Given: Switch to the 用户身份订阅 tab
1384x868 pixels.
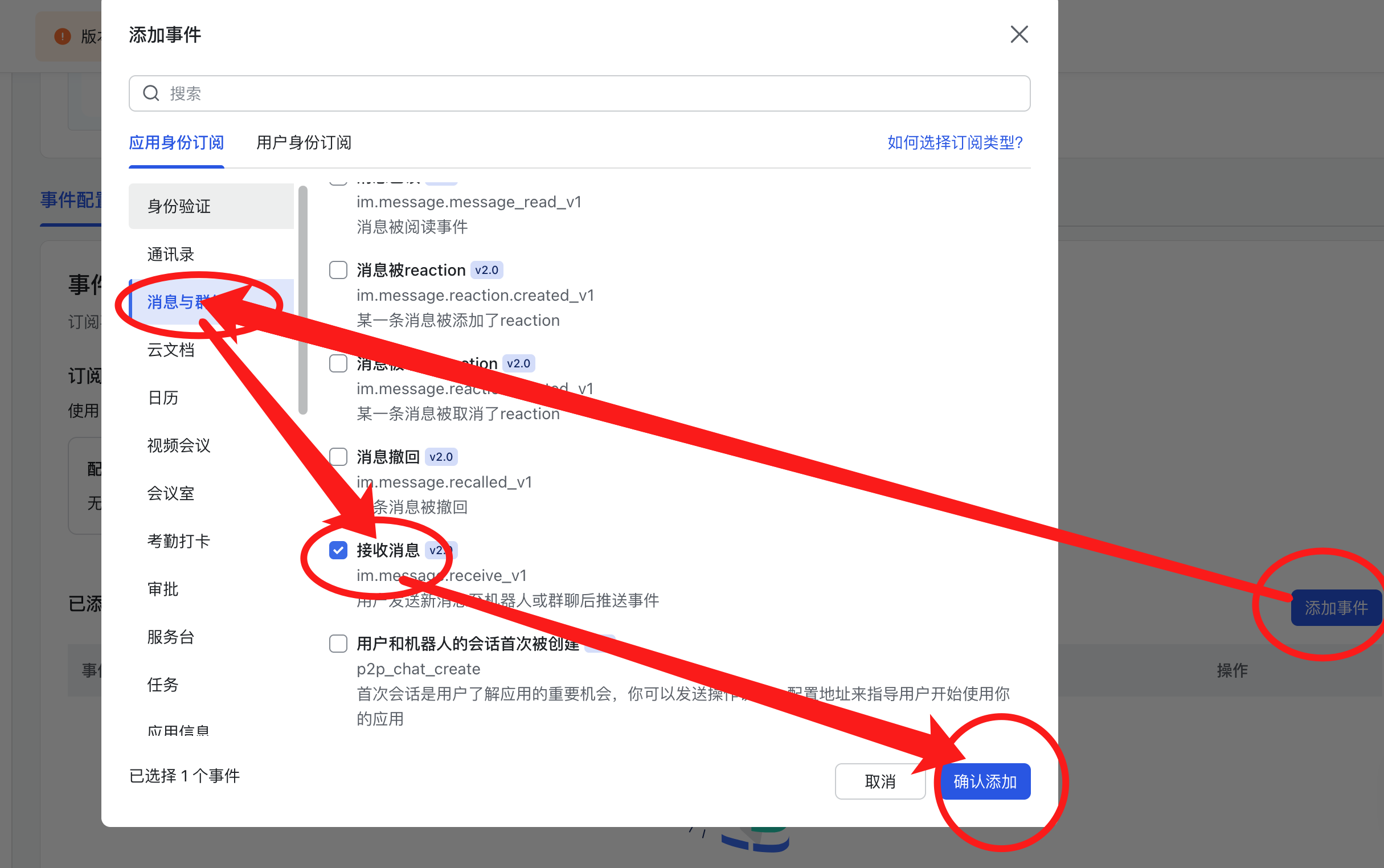Looking at the screenshot, I should [x=303, y=143].
